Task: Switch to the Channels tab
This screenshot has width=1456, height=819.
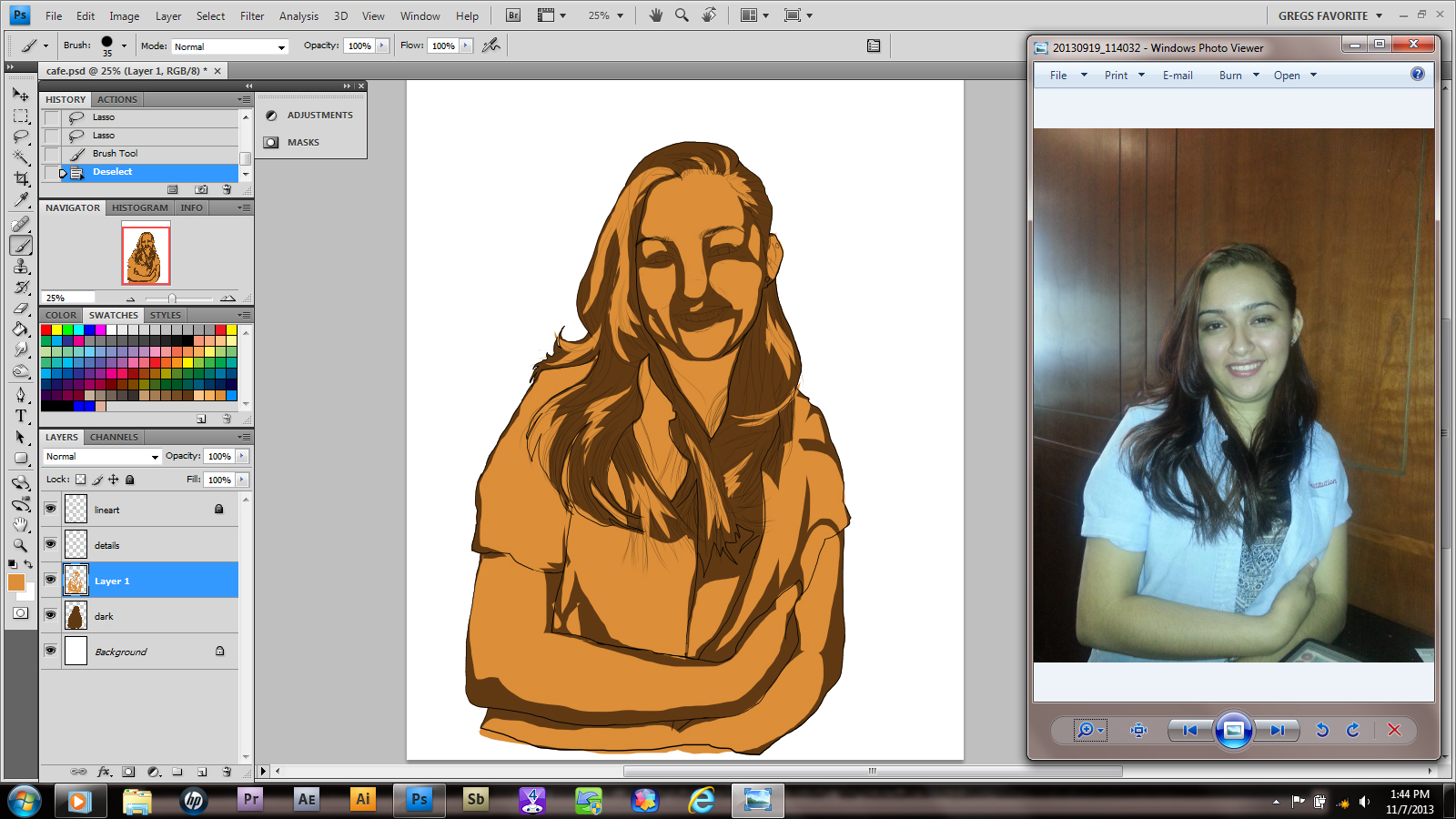Action: pyautogui.click(x=114, y=437)
